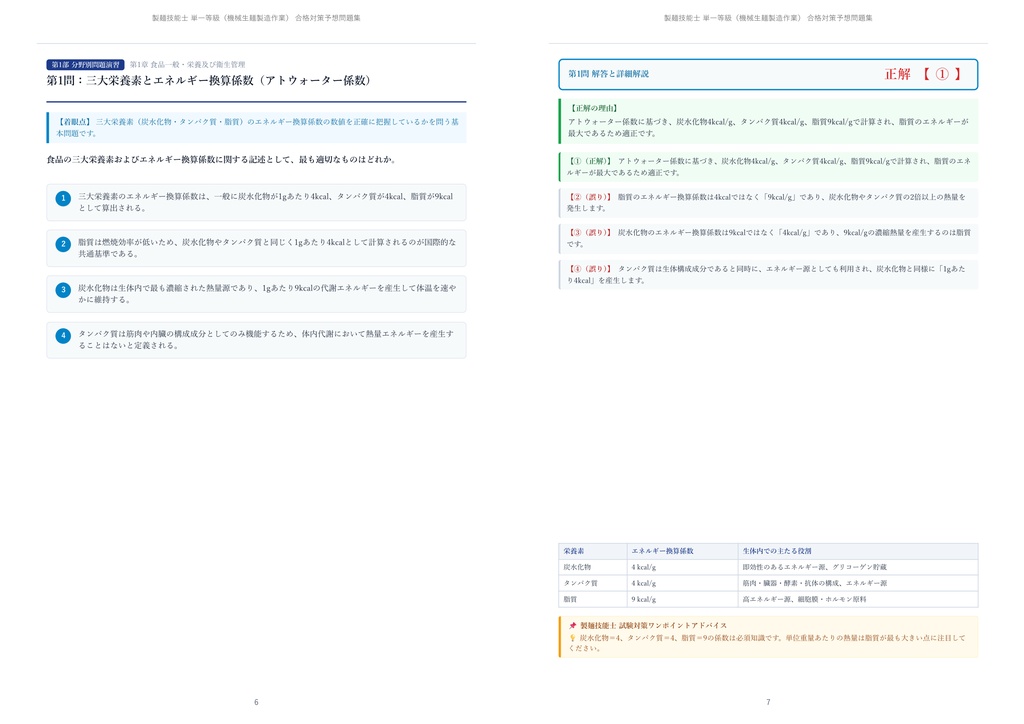The width and height of the screenshot is (1024, 724).
Task: Click the 【②（誤り）】 label
Action: (590, 197)
